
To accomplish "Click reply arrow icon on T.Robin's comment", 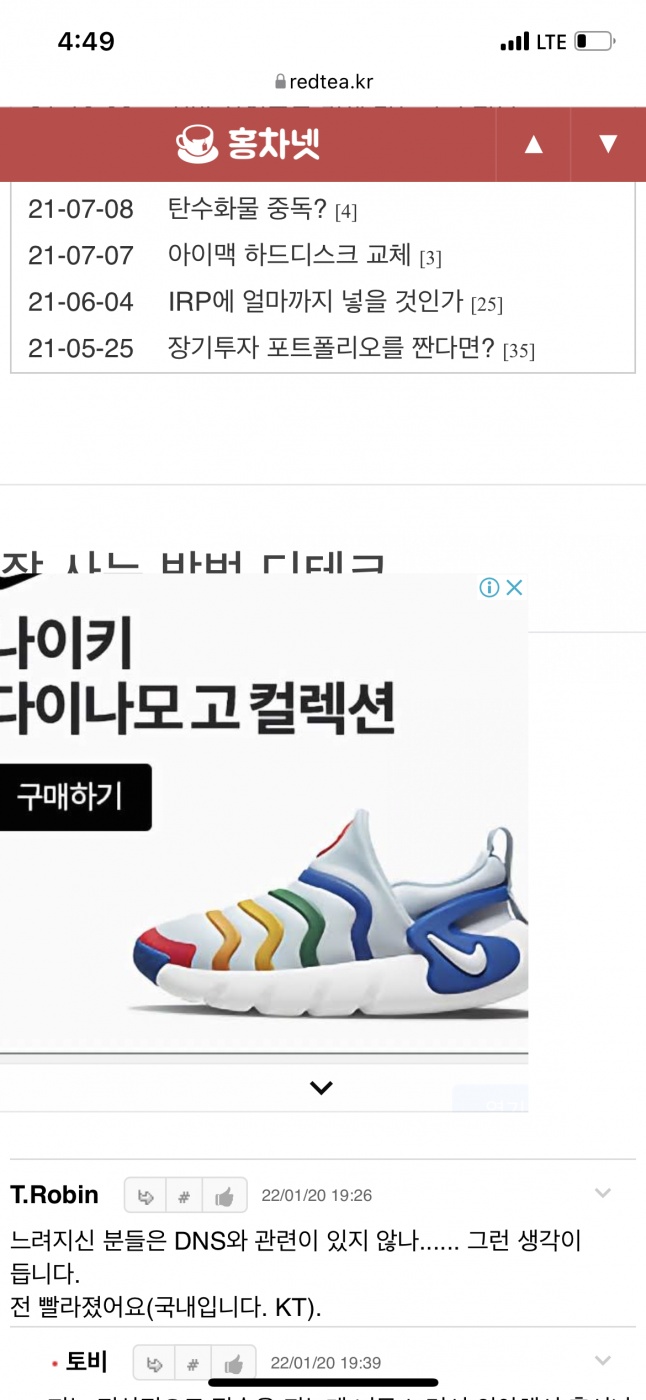I will click(x=145, y=1195).
